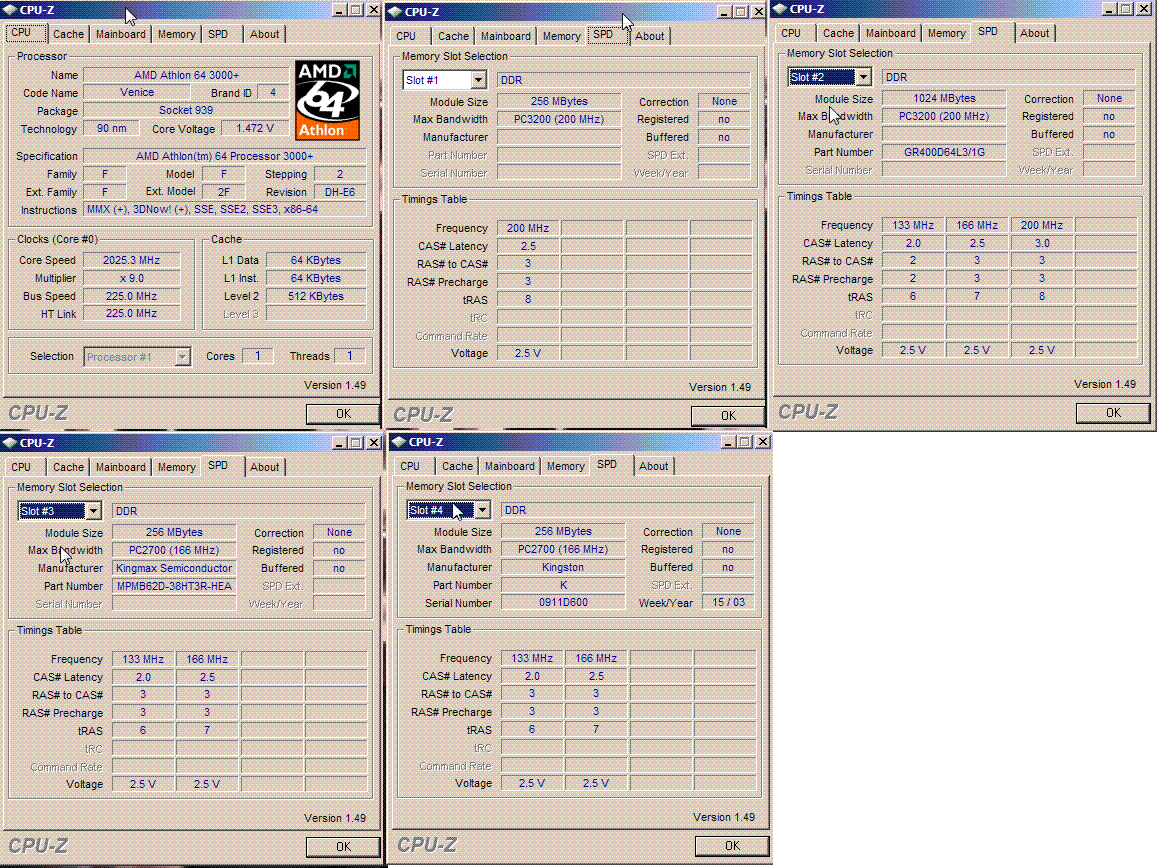
Task: Click the Kingston manufacturer field
Action: [x=562, y=568]
